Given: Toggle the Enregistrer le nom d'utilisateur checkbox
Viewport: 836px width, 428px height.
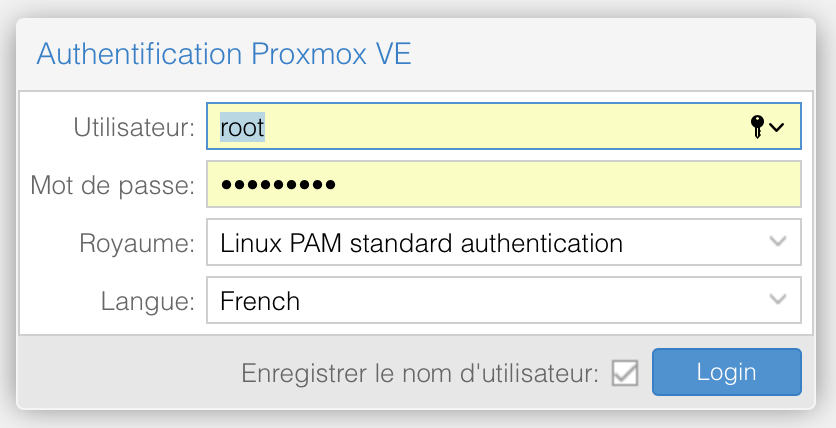Looking at the screenshot, I should (x=626, y=373).
